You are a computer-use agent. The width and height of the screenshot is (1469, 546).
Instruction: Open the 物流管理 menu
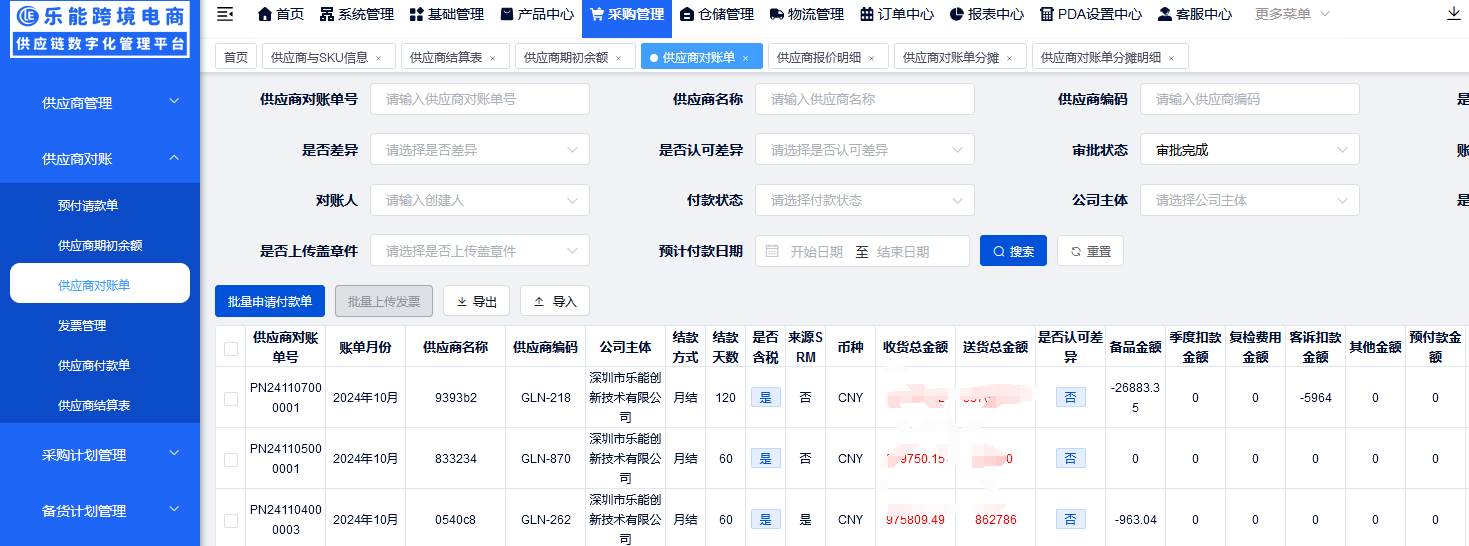click(x=807, y=14)
